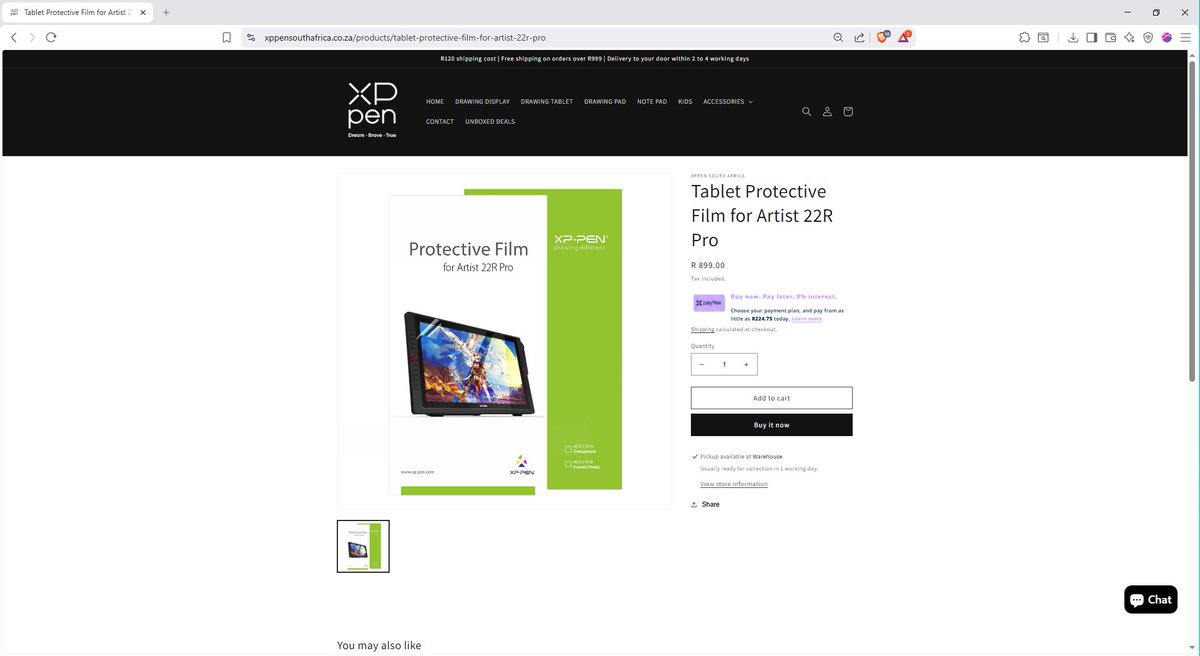
Task: Click the zoom magnifier icon in address bar
Action: tap(838, 37)
